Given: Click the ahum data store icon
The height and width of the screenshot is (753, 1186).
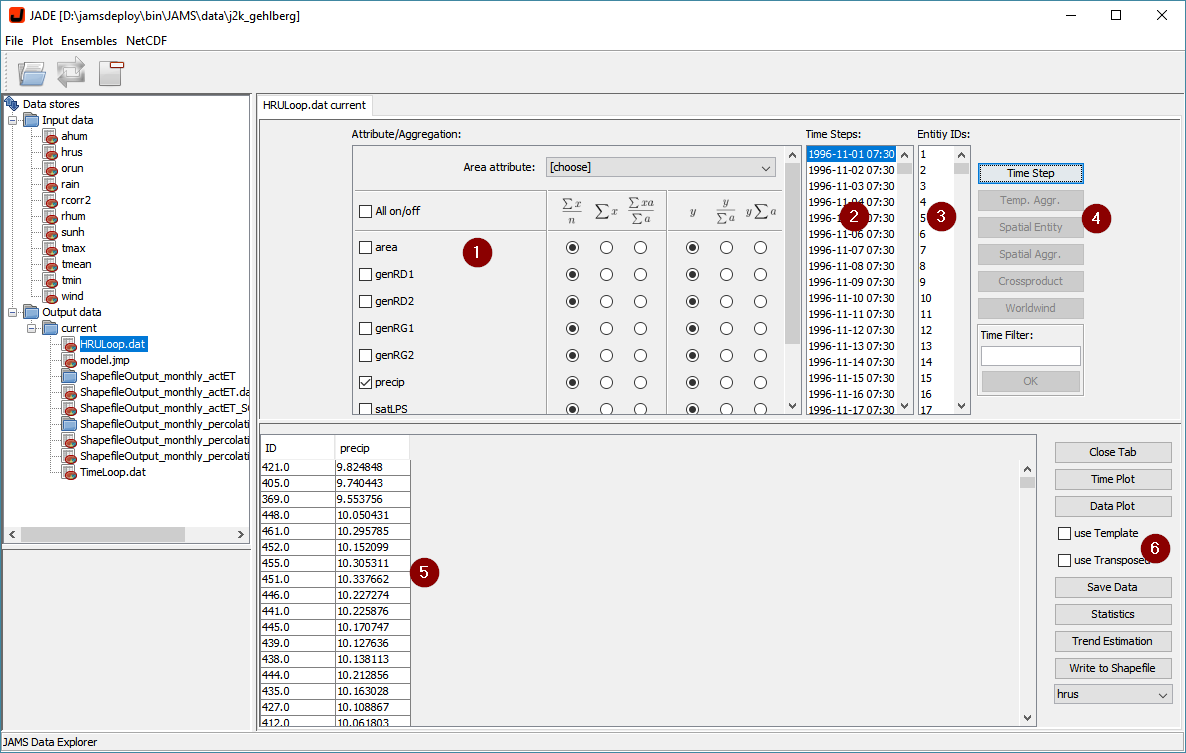Looking at the screenshot, I should pyautogui.click(x=50, y=136).
